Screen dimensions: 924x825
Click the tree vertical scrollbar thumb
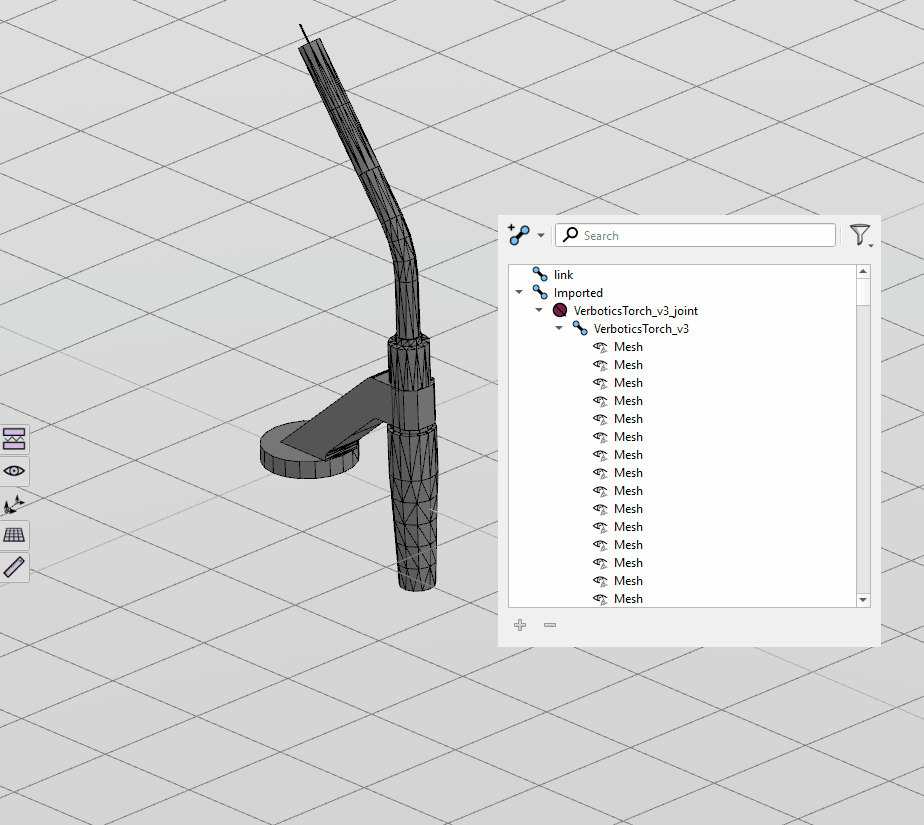click(863, 292)
